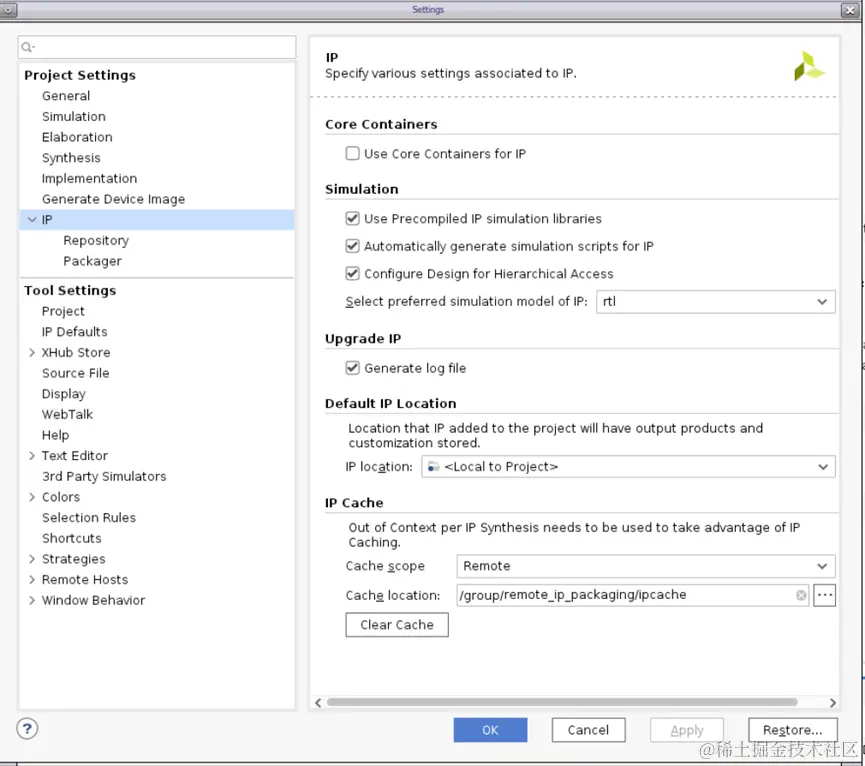This screenshot has width=865, height=766.
Task: Enable Use Core Containers for IP
Action: click(353, 154)
